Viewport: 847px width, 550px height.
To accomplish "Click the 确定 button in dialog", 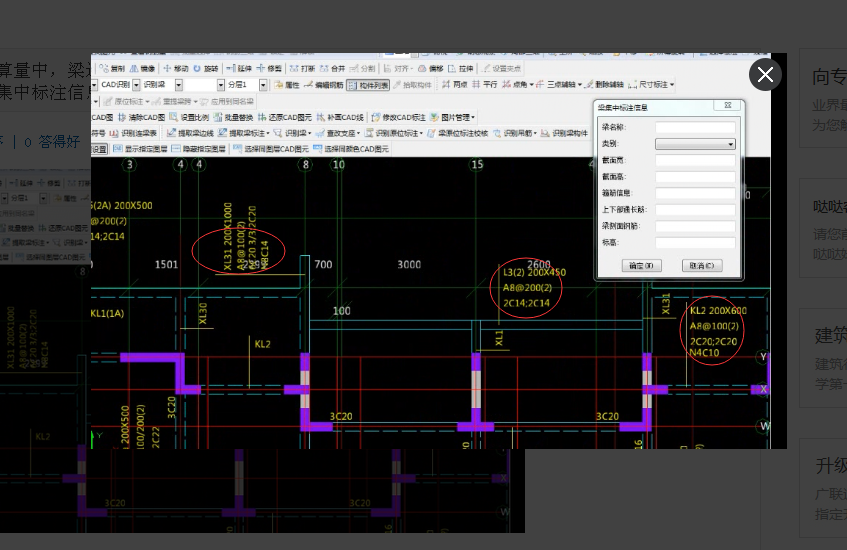I will click(x=641, y=265).
